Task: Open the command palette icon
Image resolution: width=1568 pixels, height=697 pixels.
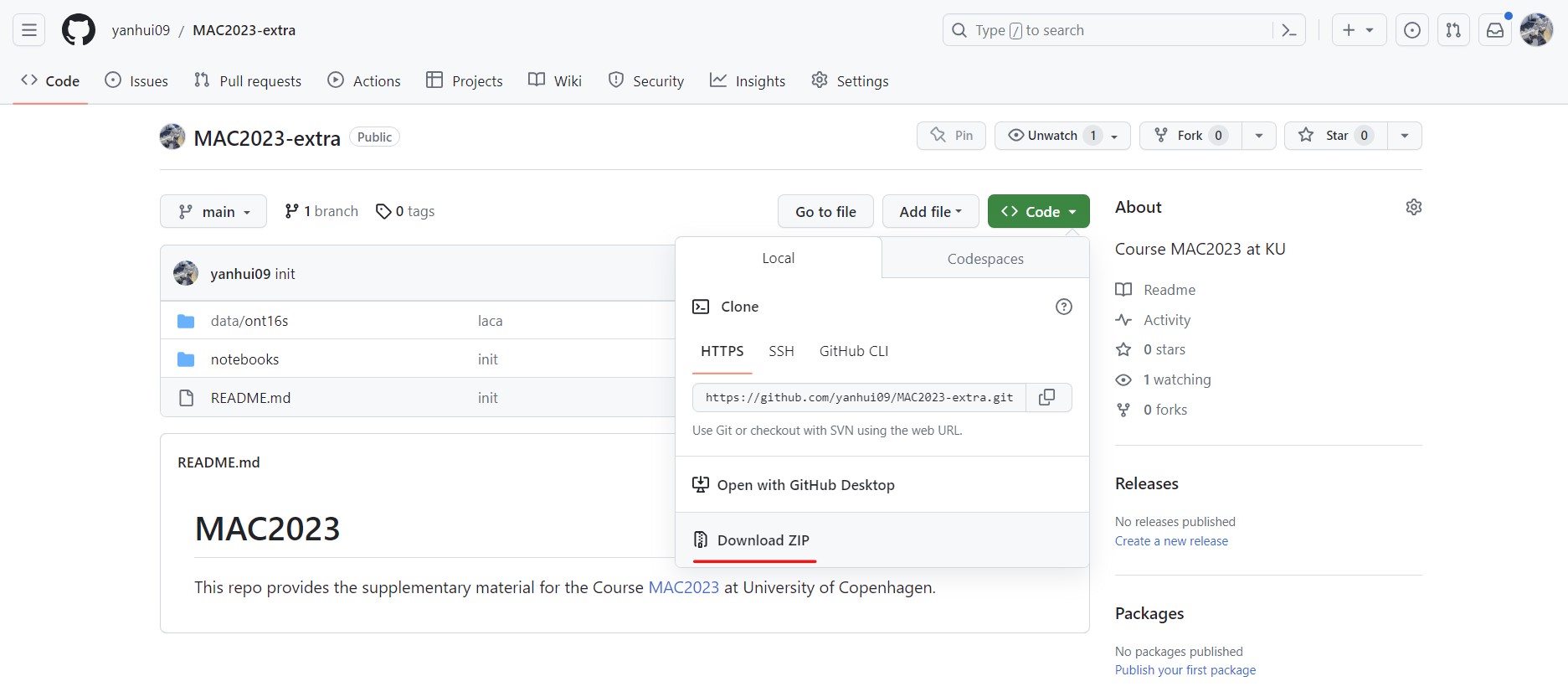Action: click(1289, 30)
